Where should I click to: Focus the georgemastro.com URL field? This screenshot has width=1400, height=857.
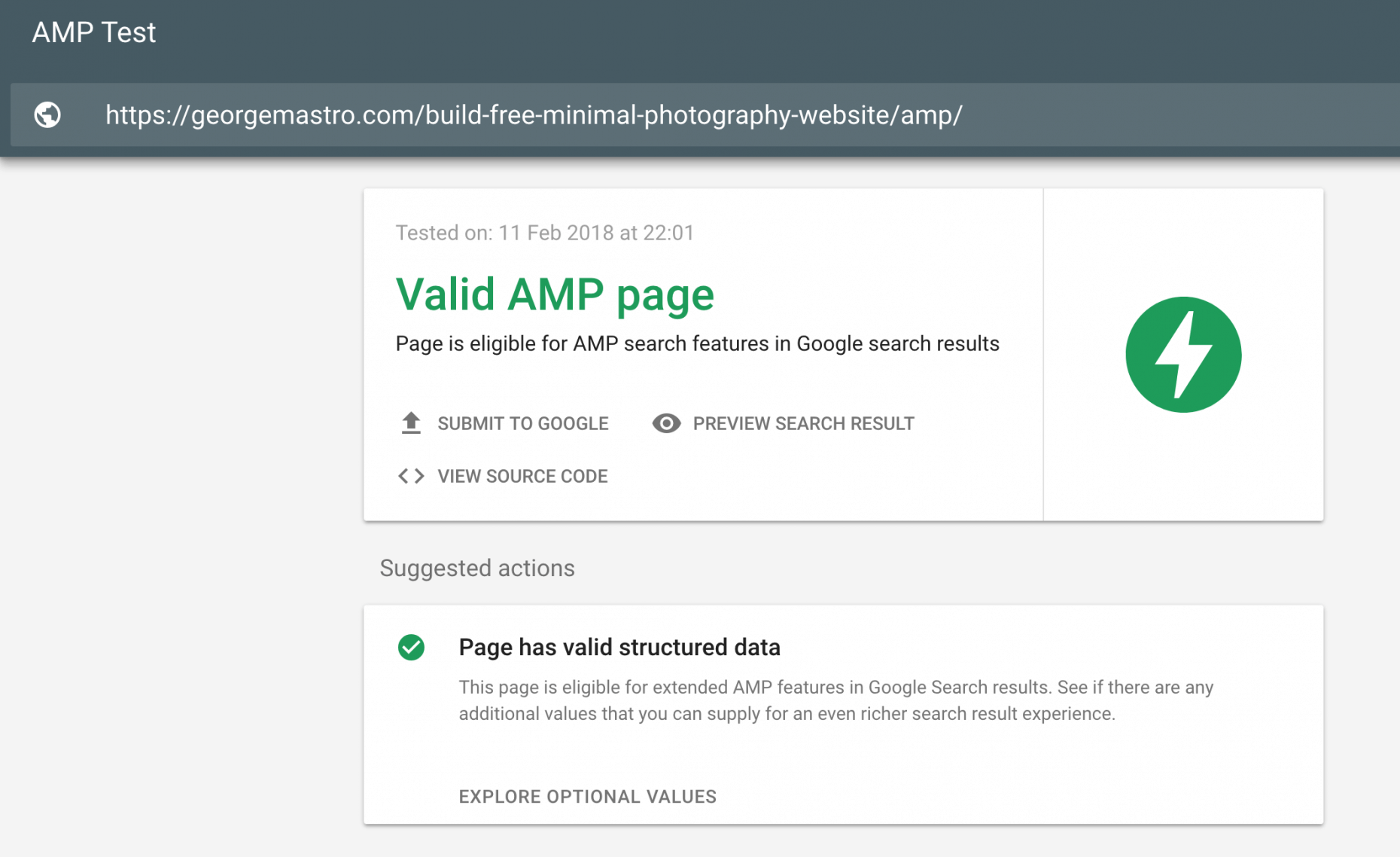pyautogui.click(x=534, y=115)
